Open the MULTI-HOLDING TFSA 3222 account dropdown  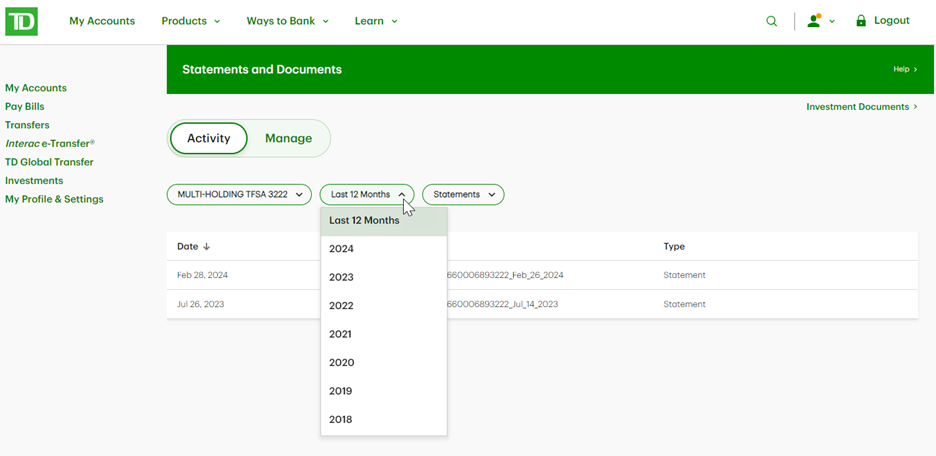(x=239, y=195)
